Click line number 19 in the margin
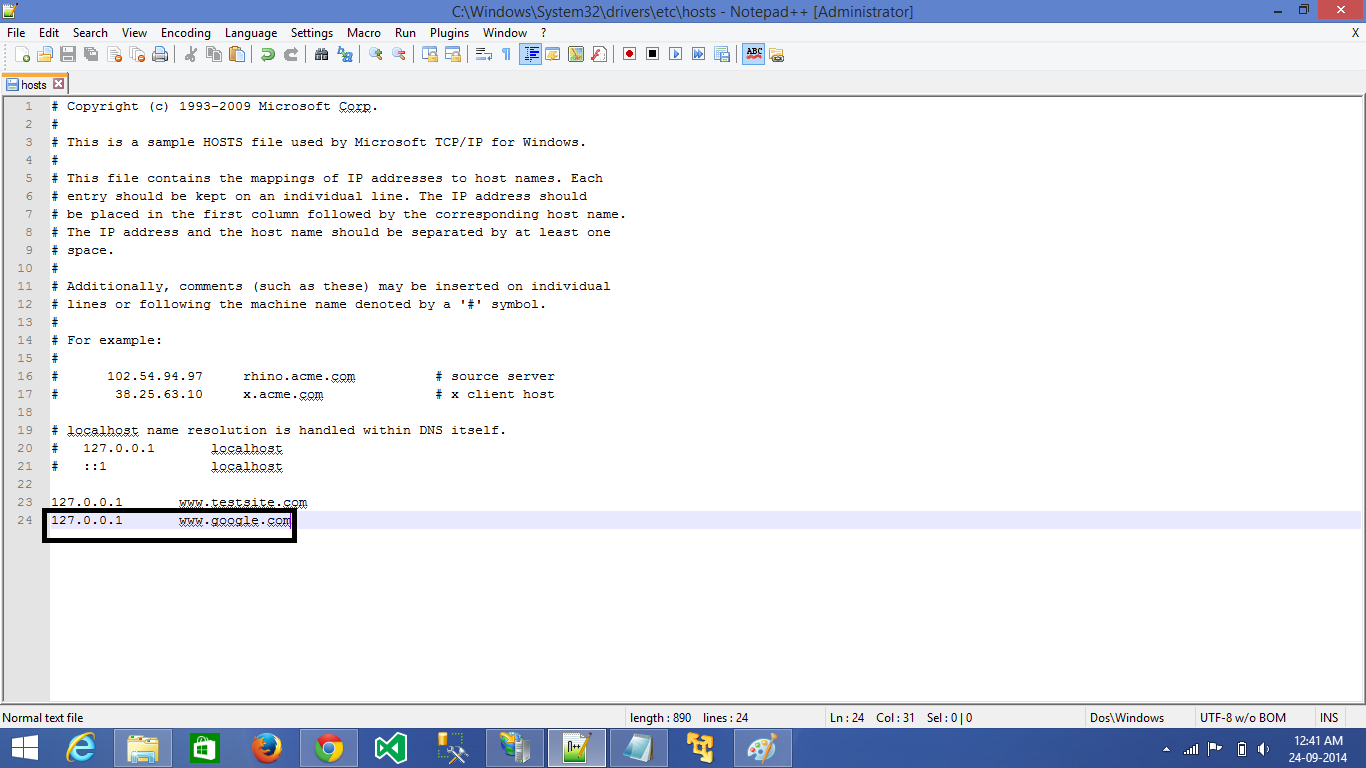This screenshot has width=1366, height=768. pos(26,430)
